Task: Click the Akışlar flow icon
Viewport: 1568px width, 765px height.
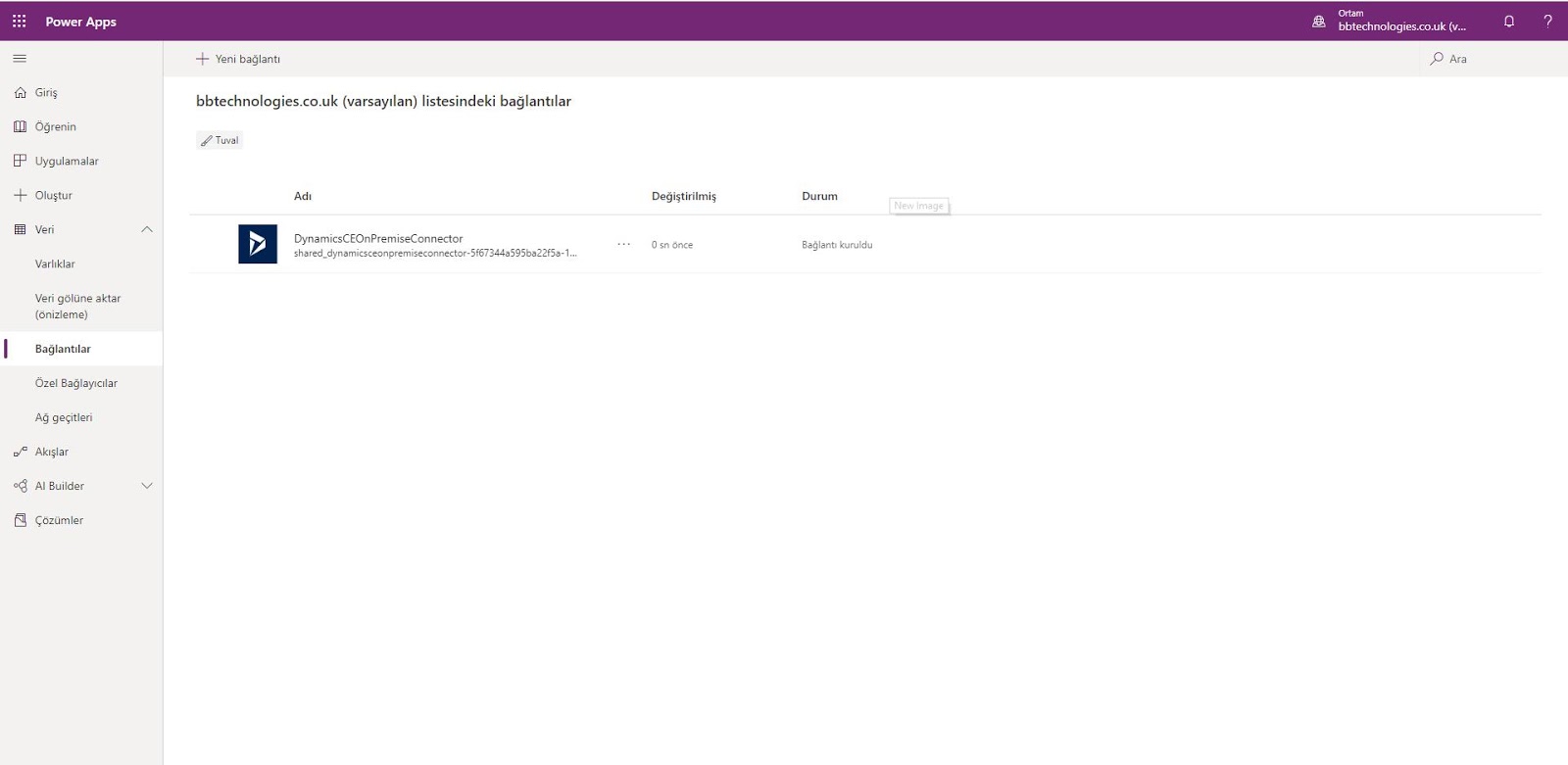Action: tap(20, 452)
